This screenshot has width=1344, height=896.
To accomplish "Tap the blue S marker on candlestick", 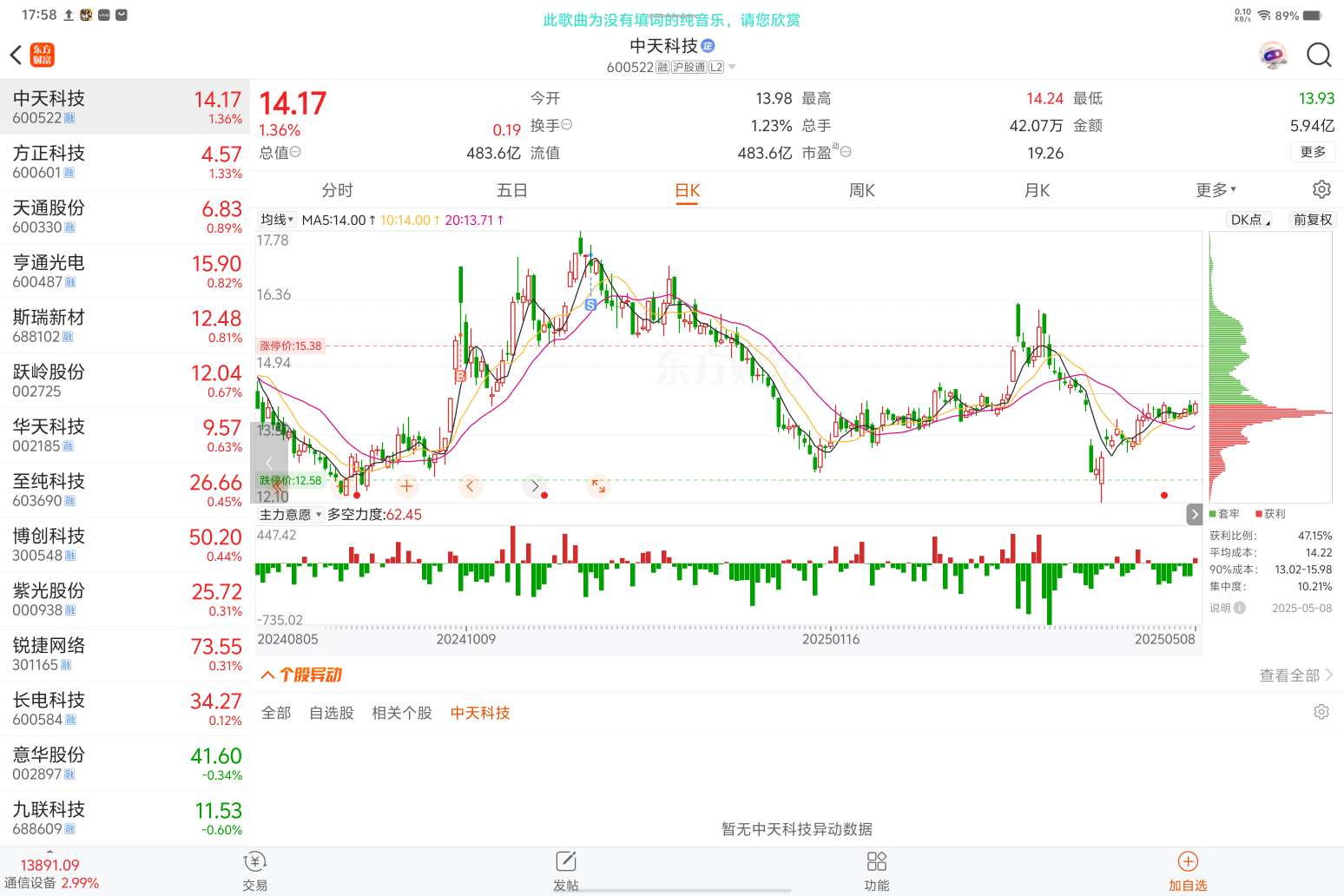I will [x=590, y=305].
